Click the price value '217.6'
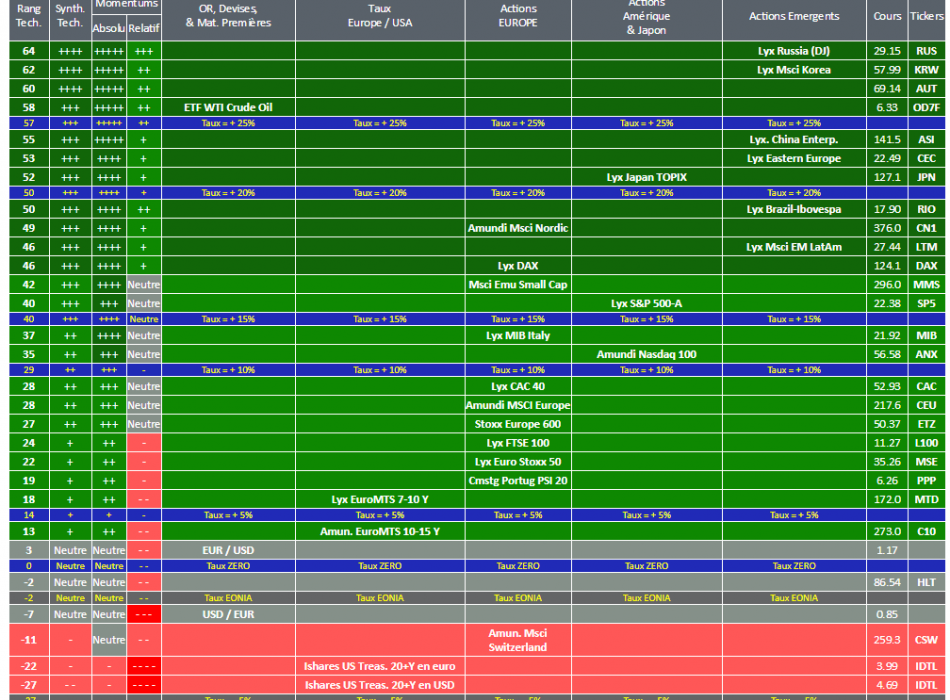This screenshot has width=950, height=700. click(887, 405)
